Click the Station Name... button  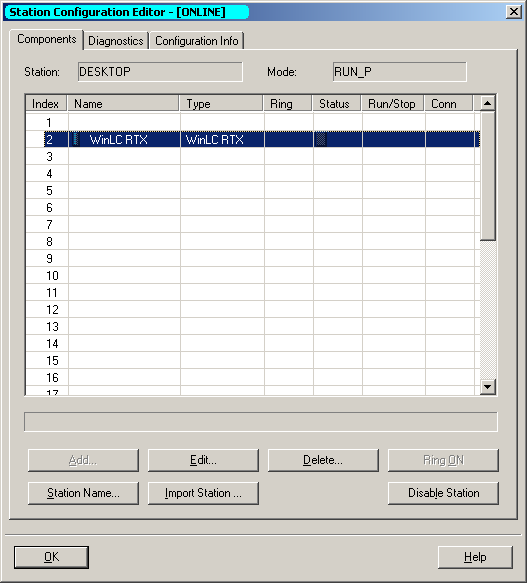click(83, 493)
